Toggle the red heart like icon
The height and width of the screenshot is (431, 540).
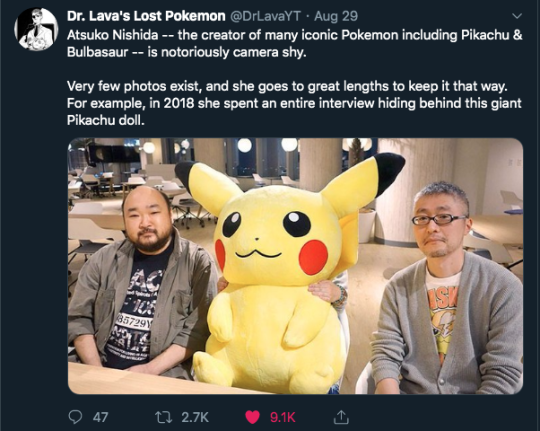coord(252,417)
